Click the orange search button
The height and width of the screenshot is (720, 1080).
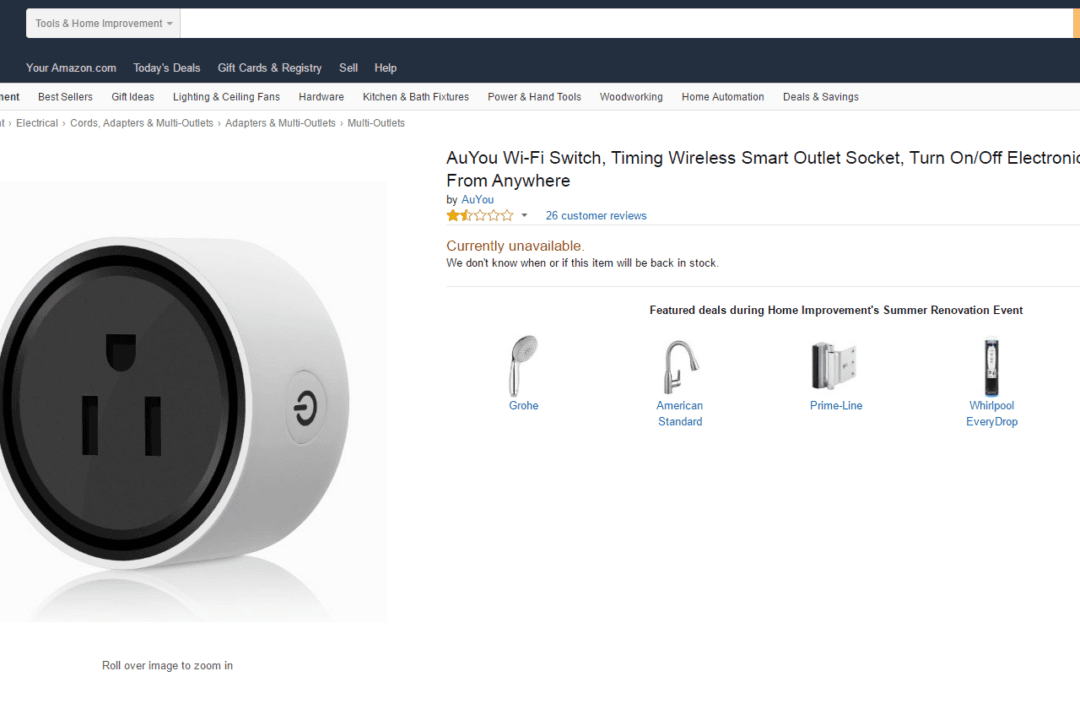point(1074,22)
